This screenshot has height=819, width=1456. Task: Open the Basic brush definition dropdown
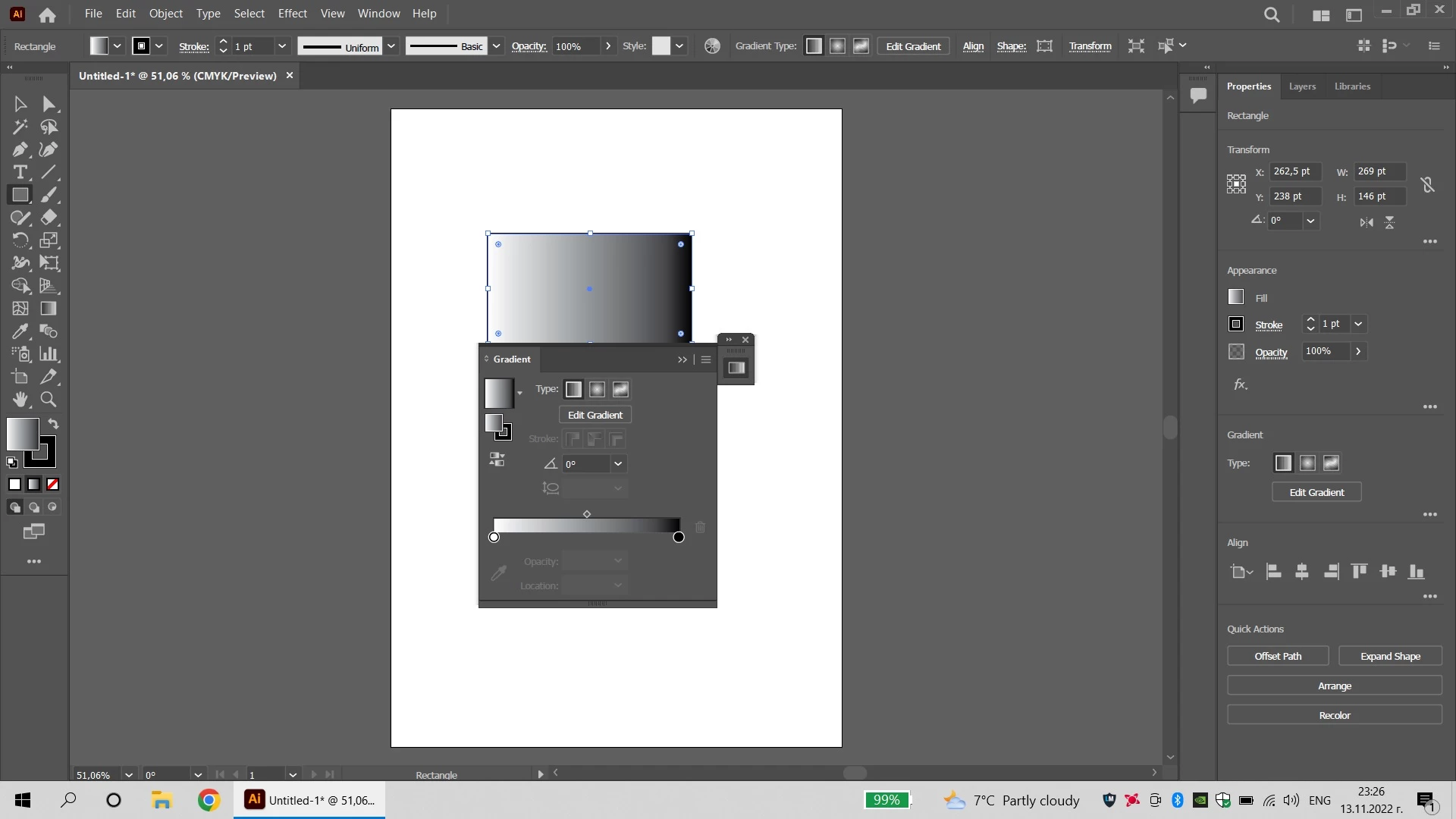496,46
